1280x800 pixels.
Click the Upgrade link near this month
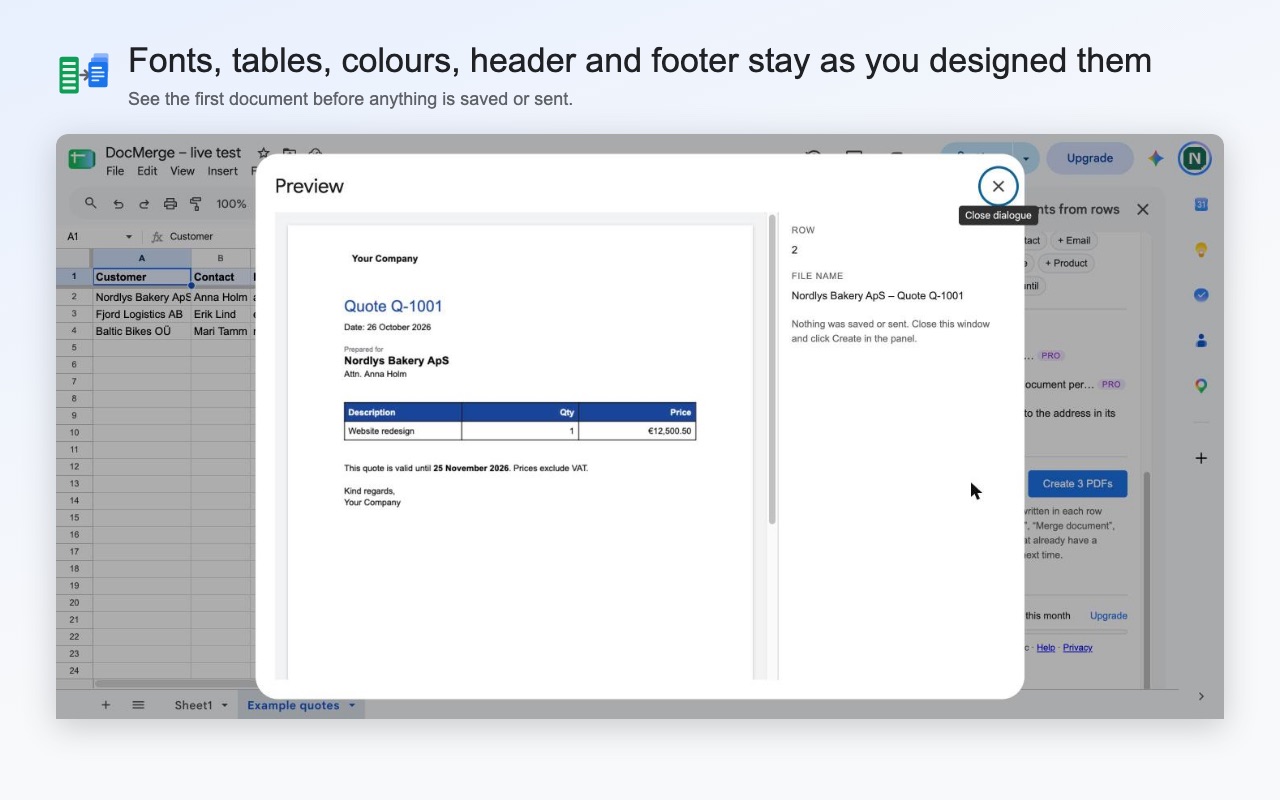click(x=1108, y=616)
